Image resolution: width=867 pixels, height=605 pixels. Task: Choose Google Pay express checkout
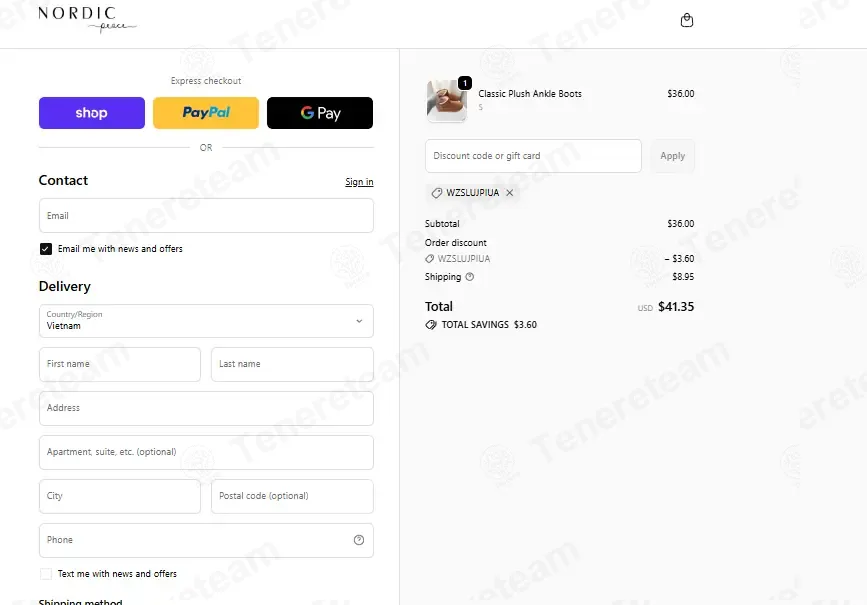point(320,113)
